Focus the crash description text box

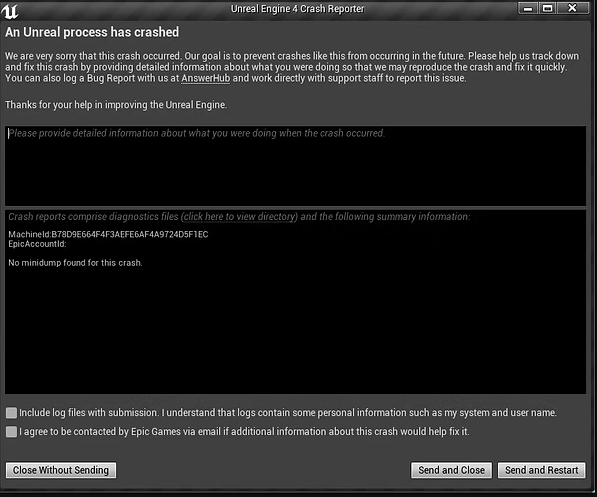(x=295, y=166)
